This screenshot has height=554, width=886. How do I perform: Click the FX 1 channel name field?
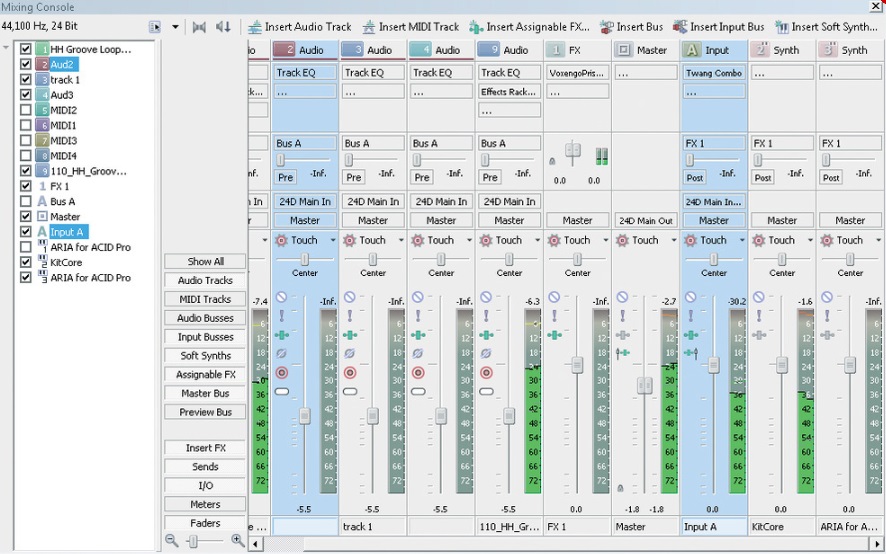tap(577, 527)
